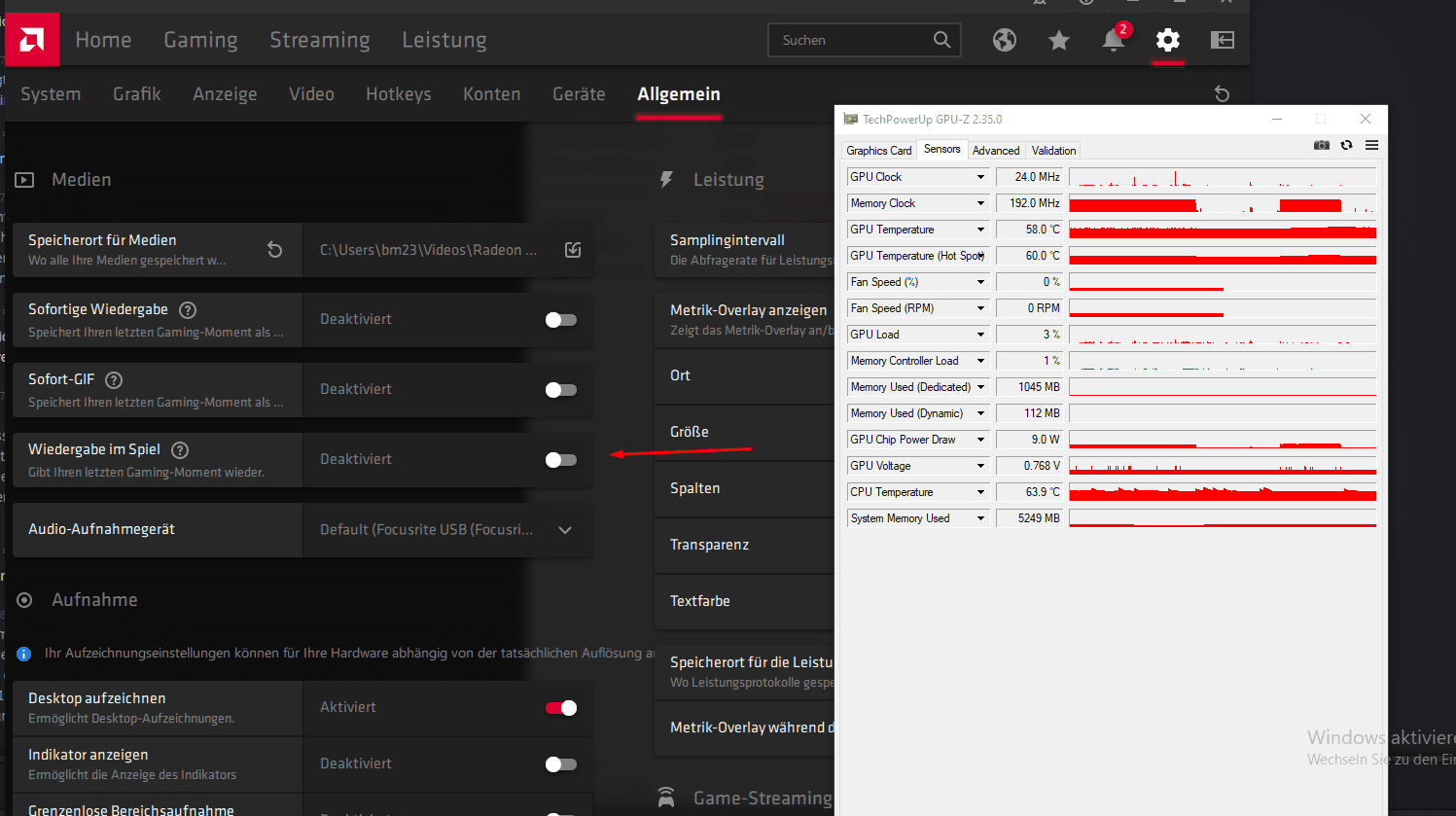Open System Memory Used dropdown
1456x816 pixels.
click(980, 518)
